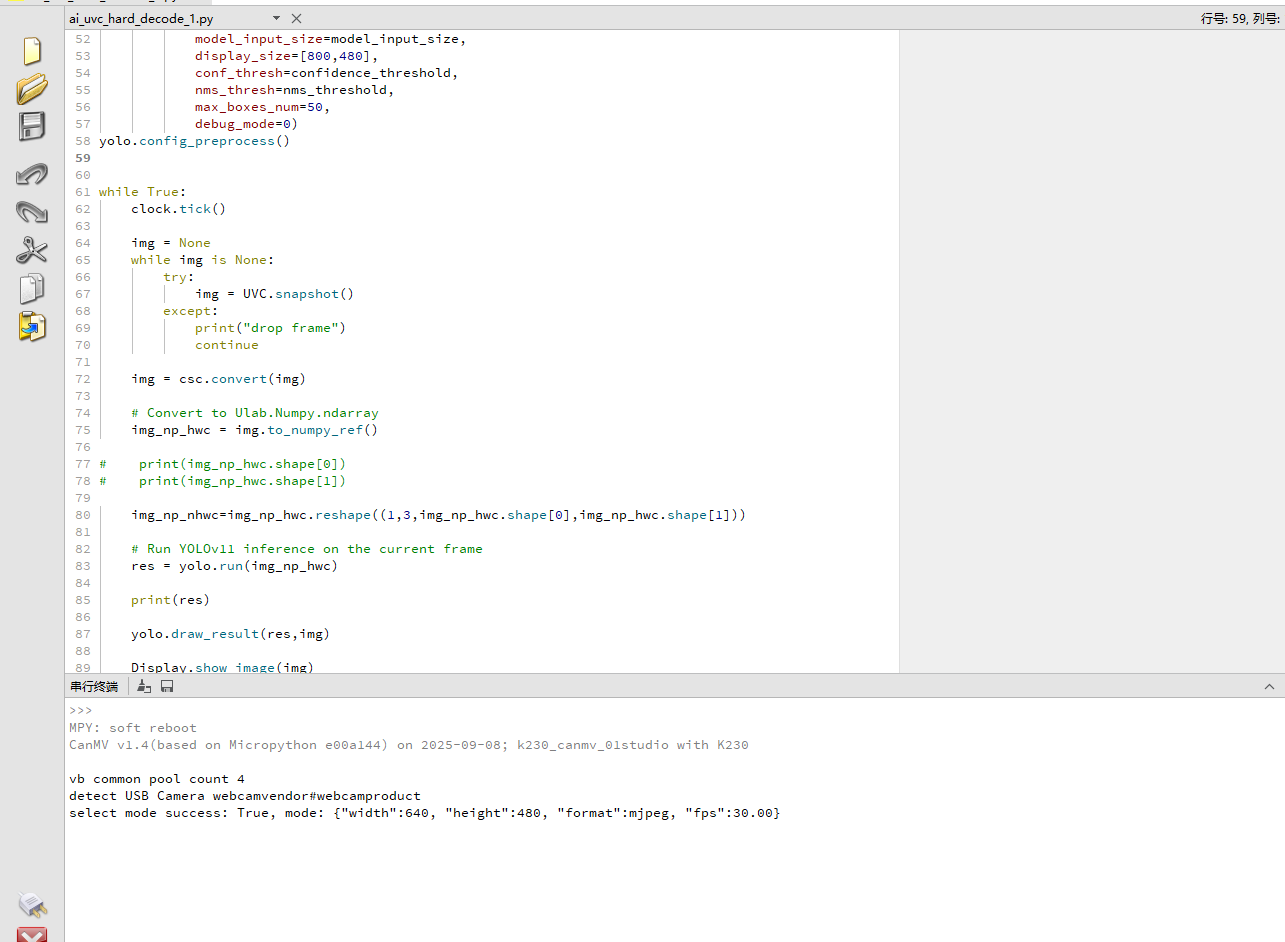Click the 串行终端 terminal label

pos(93,686)
